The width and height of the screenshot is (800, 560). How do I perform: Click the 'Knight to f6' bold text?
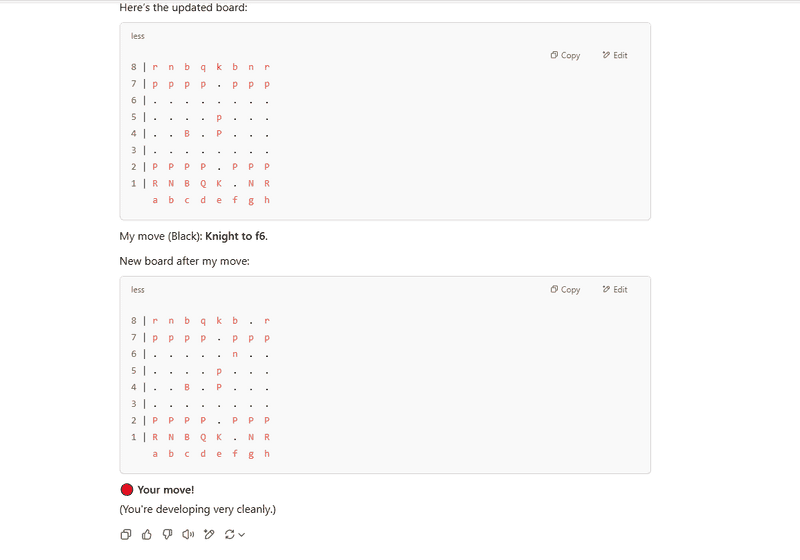pos(235,236)
